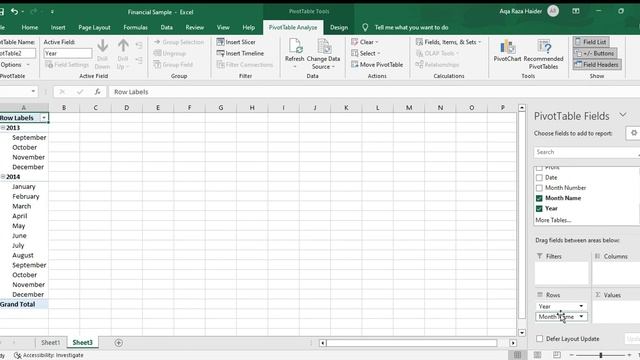
Task: Open Select dropdown menu
Action: [366, 53]
